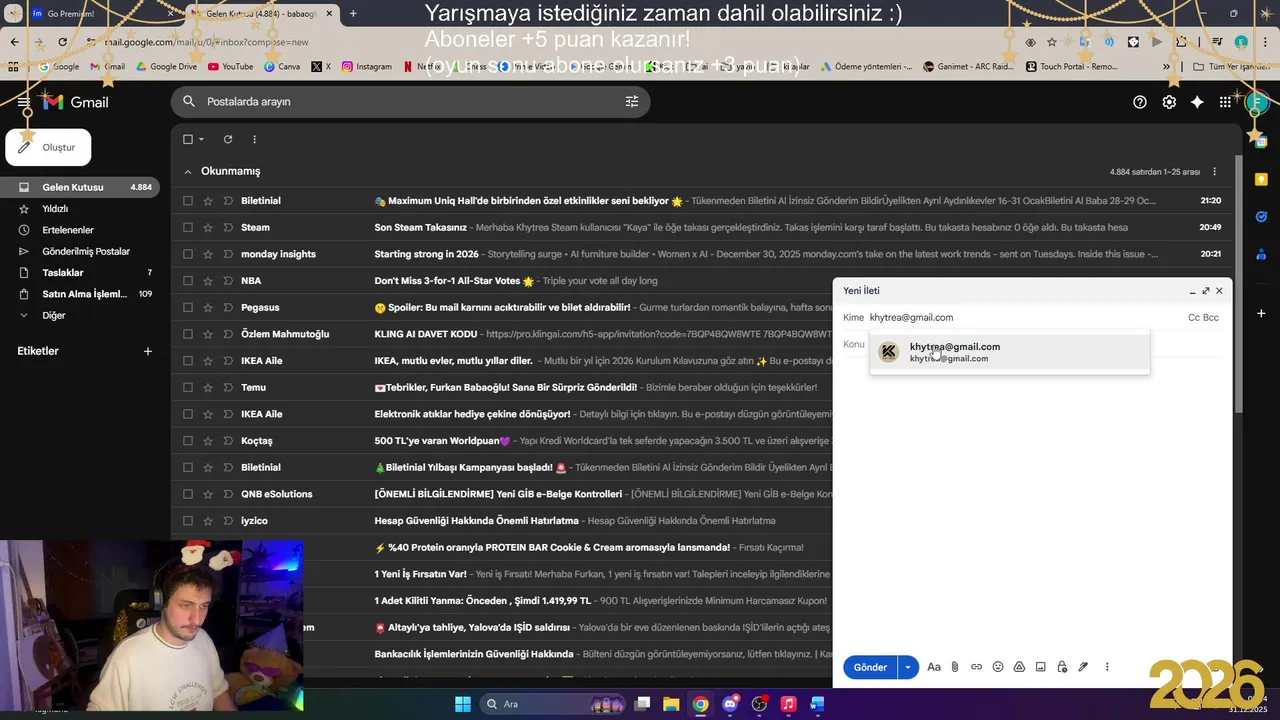The image size is (1280, 720).
Task: Open new browser tab plus button
Action: click(353, 14)
